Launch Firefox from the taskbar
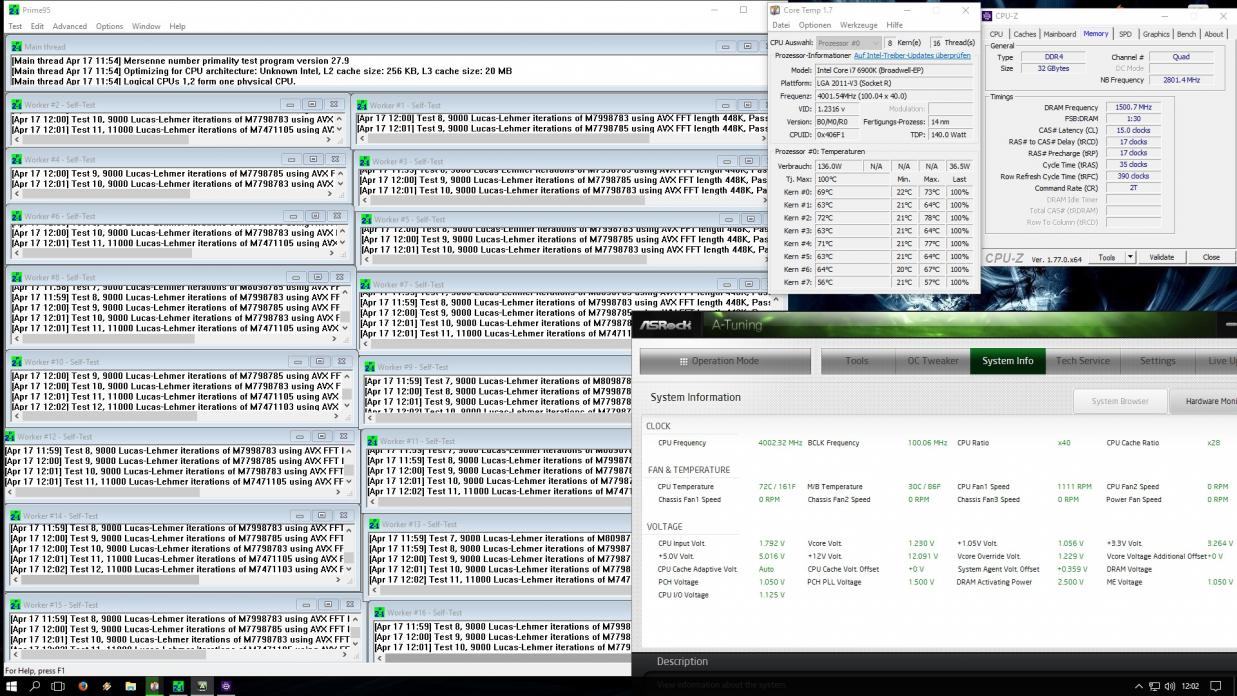Viewport: 1237px width, 696px height. click(82, 686)
